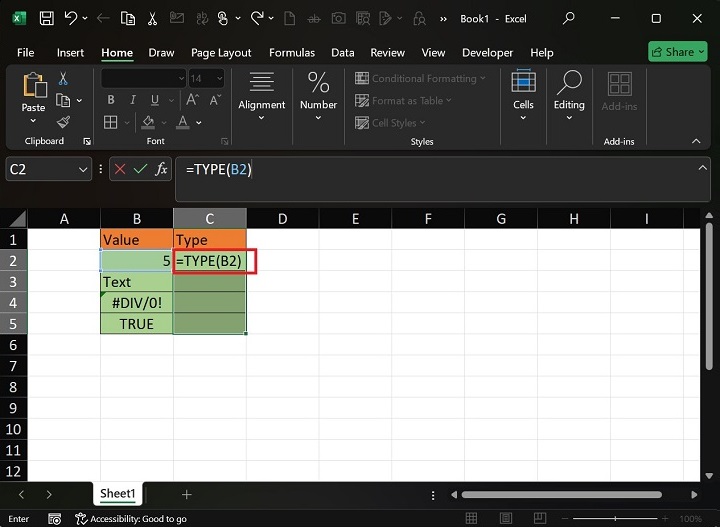The image size is (720, 527).
Task: Switch to the Draw tab
Action: click(161, 52)
